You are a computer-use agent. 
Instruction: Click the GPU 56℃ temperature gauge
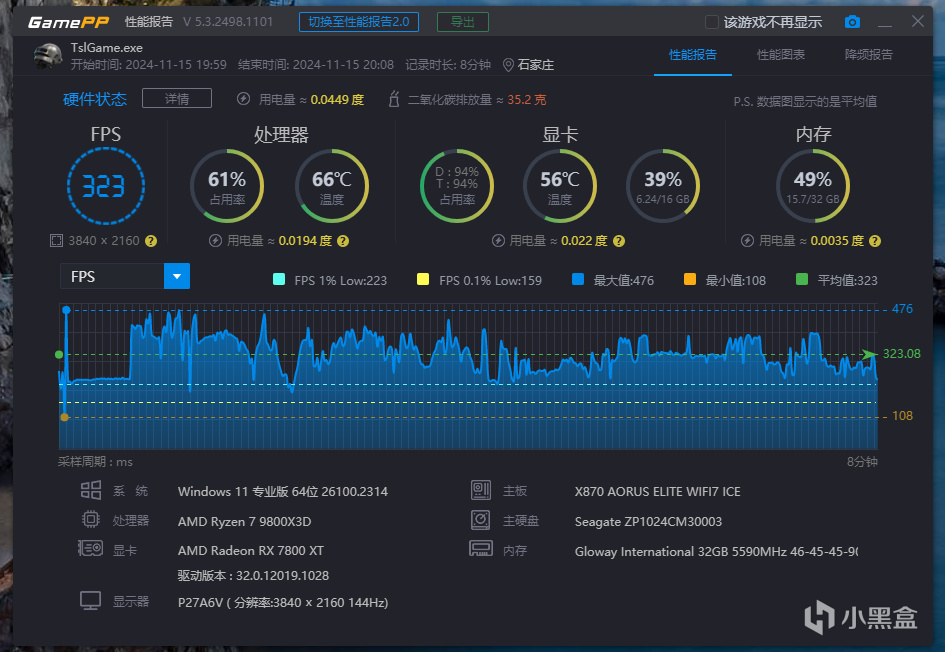(x=560, y=186)
